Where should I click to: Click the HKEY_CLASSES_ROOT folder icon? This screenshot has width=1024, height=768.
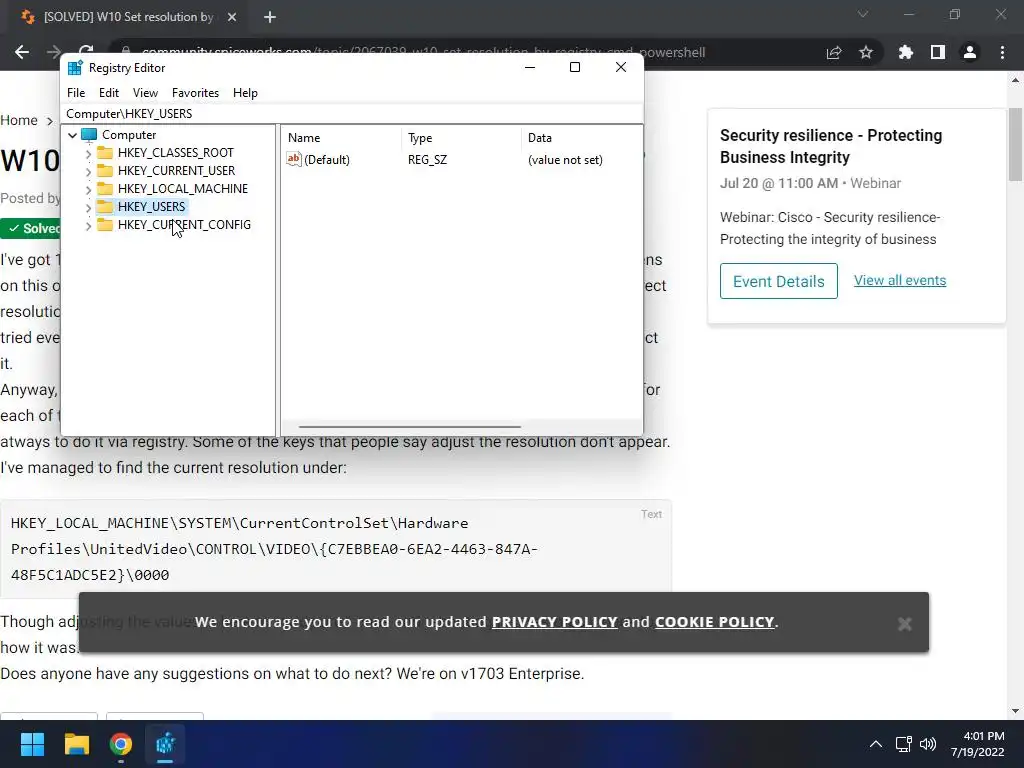click(x=104, y=153)
